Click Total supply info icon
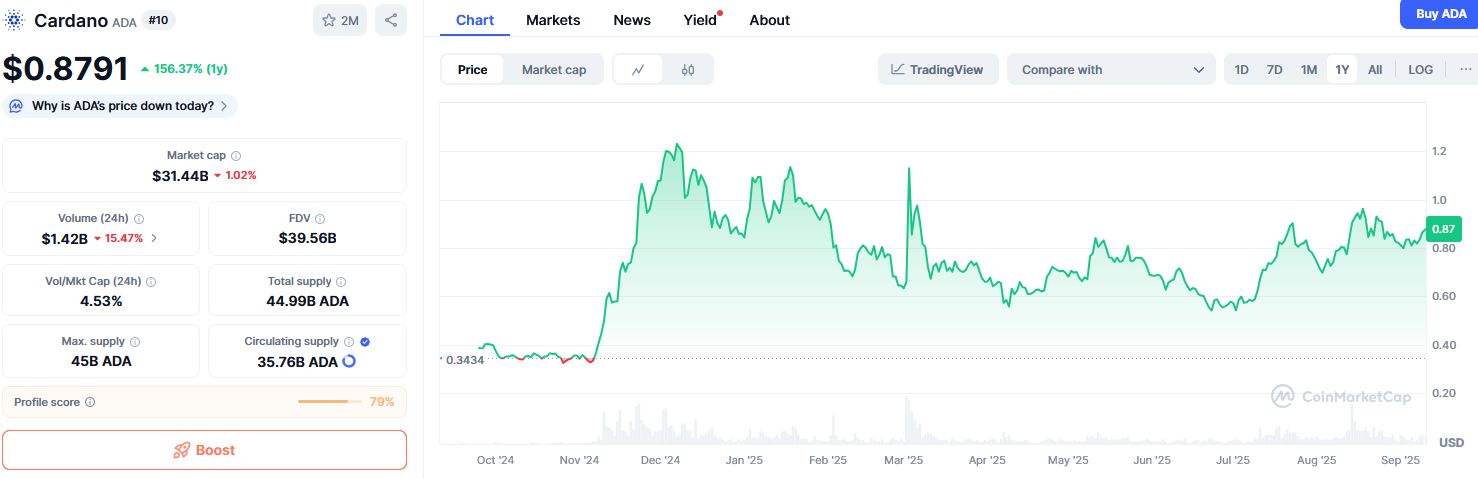Image resolution: width=1478 pixels, height=479 pixels. click(x=341, y=282)
